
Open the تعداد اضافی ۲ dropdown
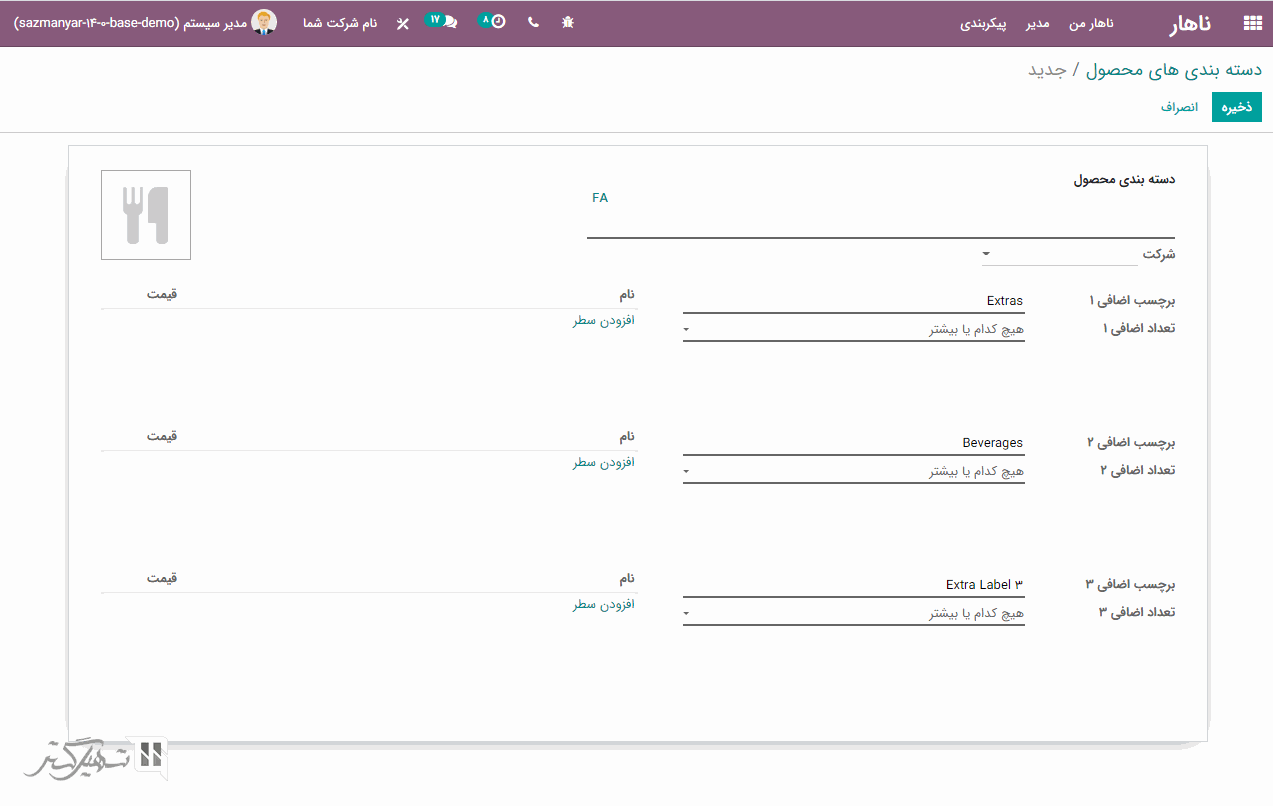[853, 471]
